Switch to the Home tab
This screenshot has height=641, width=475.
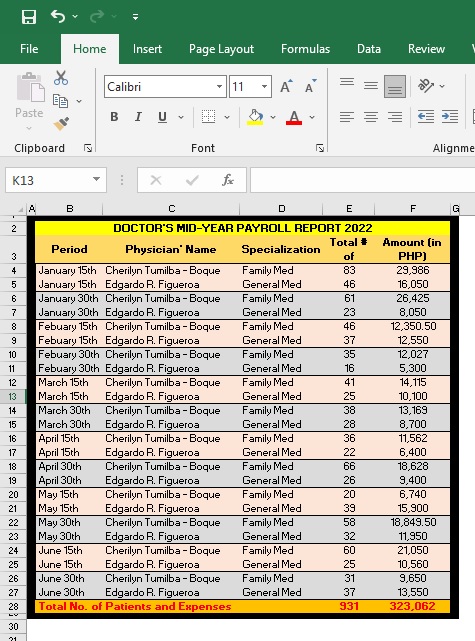pyautogui.click(x=90, y=49)
